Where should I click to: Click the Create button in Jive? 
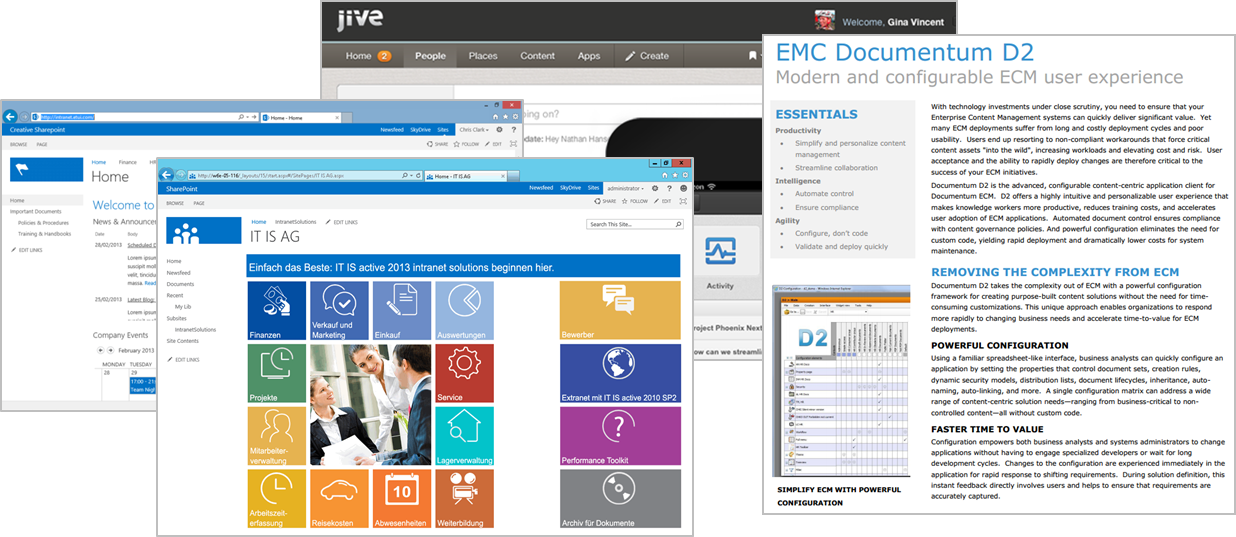click(647, 56)
